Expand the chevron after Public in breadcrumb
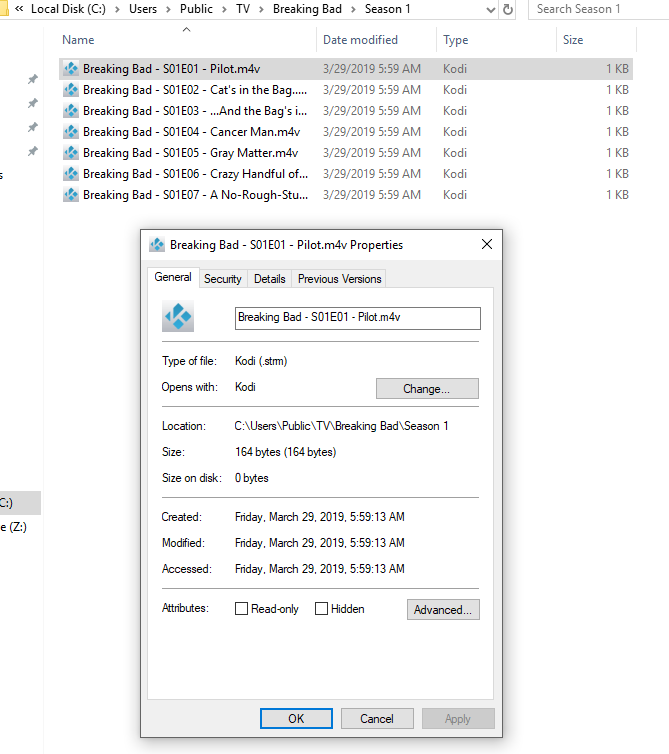The width and height of the screenshot is (669, 754). (225, 10)
